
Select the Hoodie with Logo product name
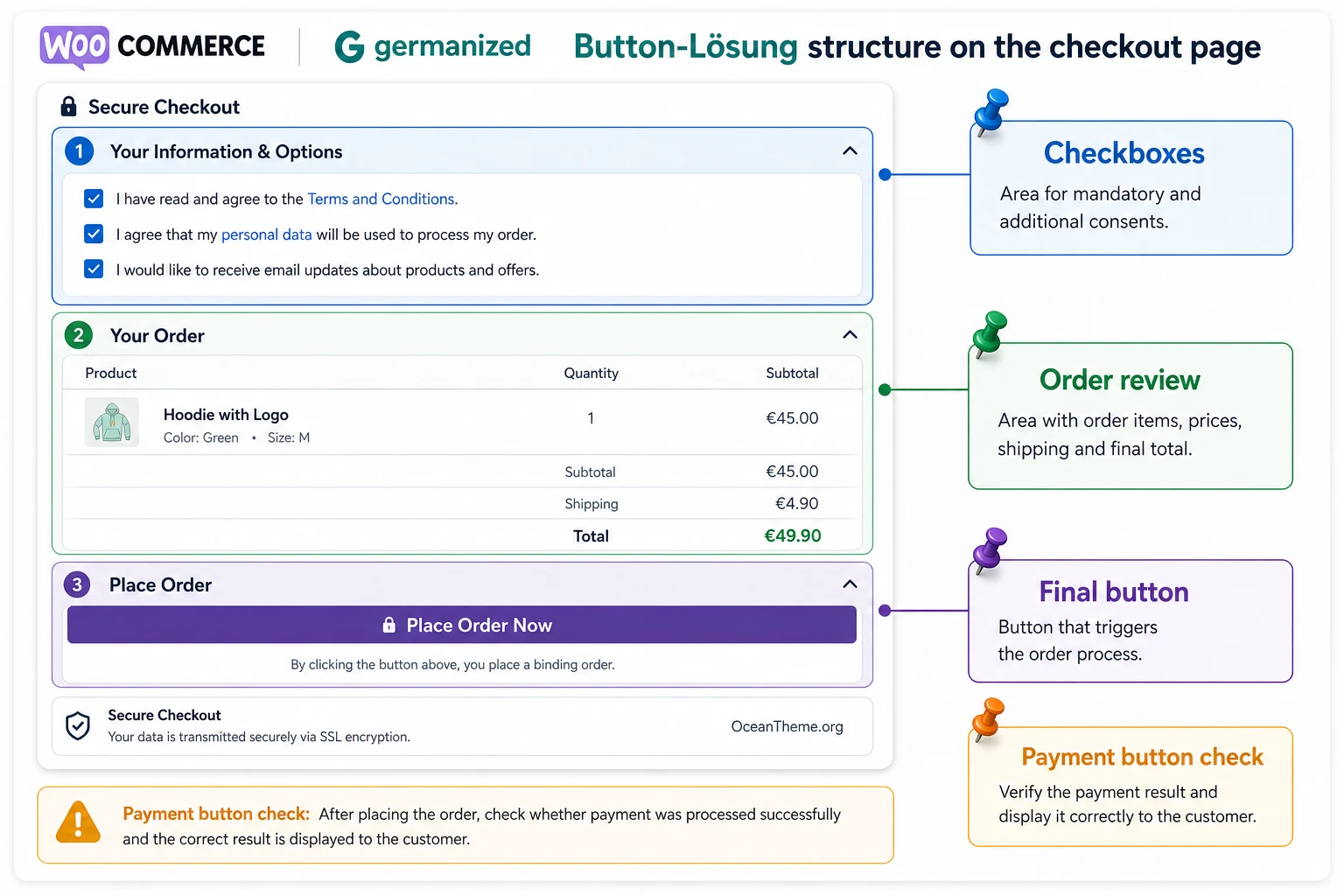(226, 415)
